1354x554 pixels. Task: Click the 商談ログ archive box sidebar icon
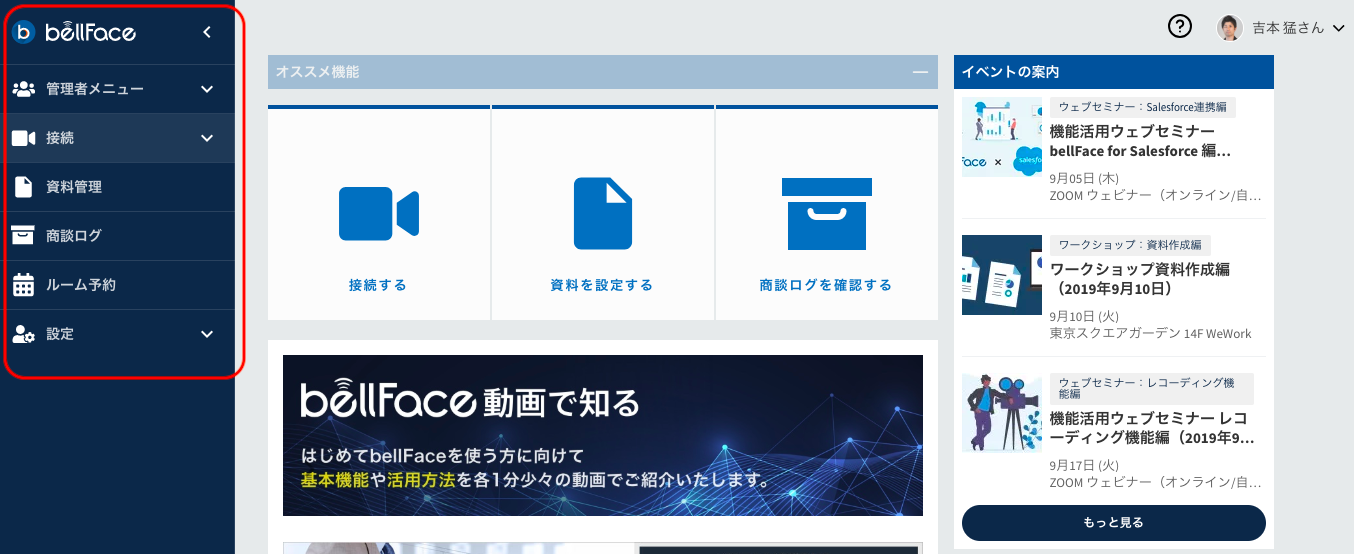coord(23,236)
